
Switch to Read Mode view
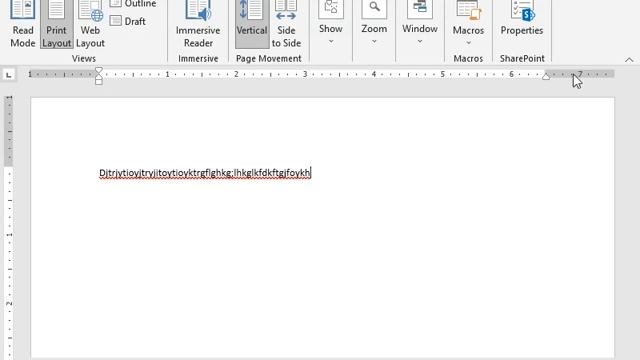(x=22, y=24)
